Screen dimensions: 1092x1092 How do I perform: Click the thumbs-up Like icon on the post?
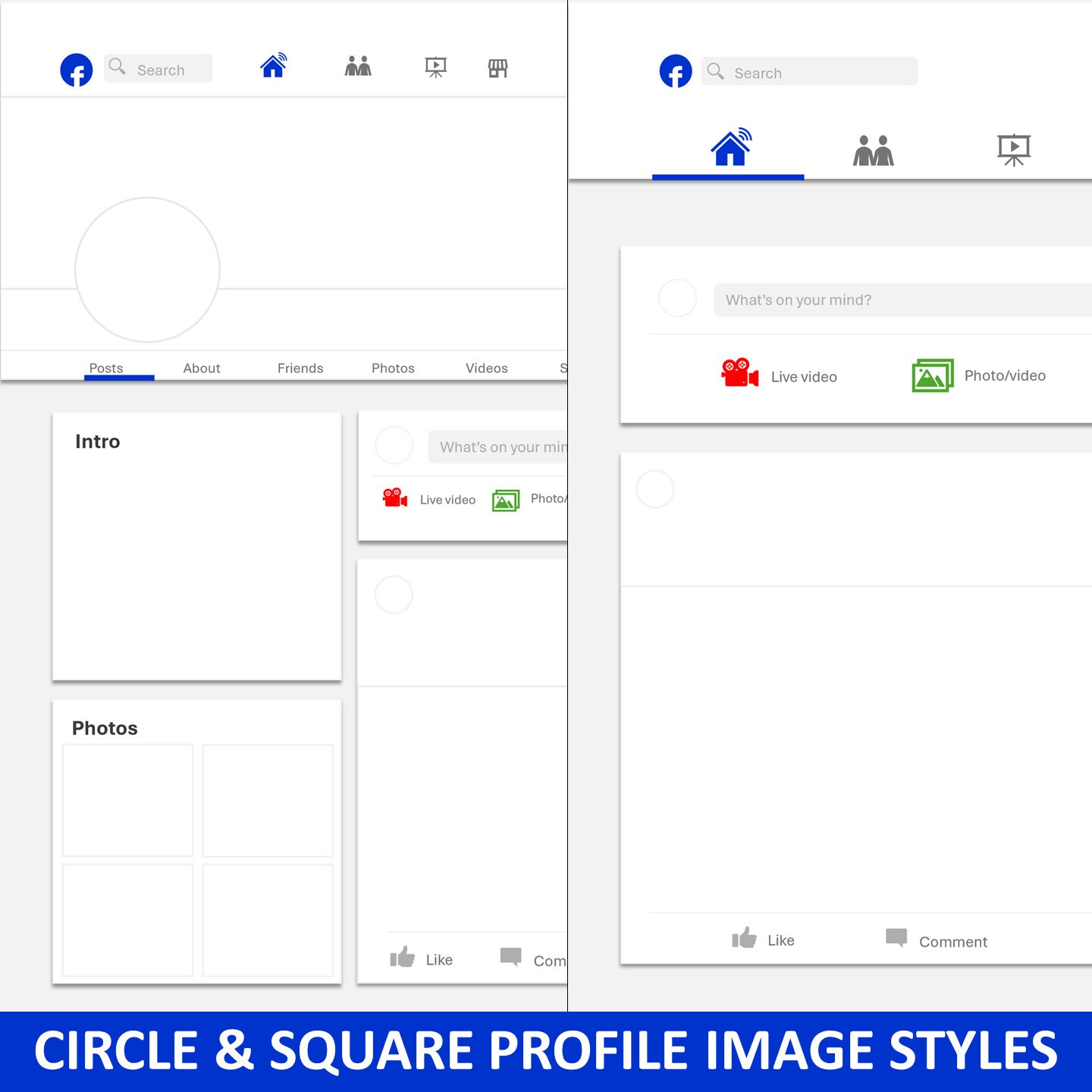pos(745,938)
